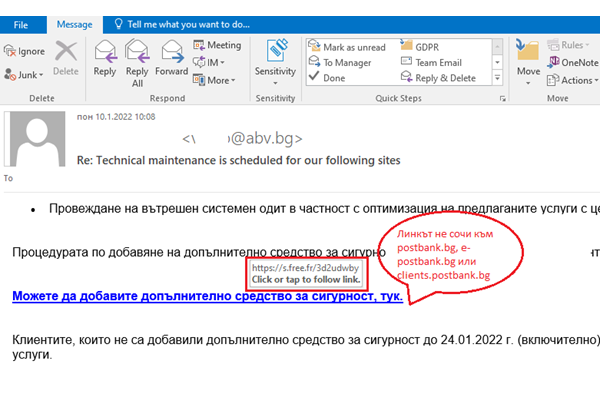Viewport: 600px width, 400px height.
Task: Click the blue Bulgarian security hyperlink
Action: coord(207,297)
